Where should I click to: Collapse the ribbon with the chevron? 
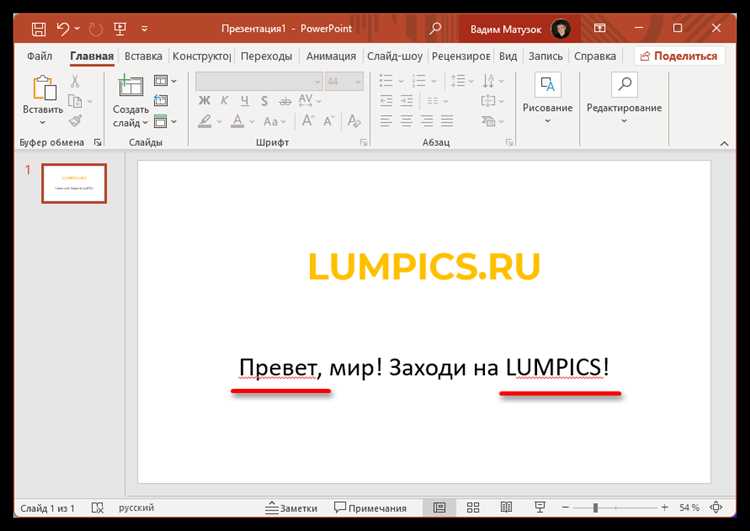(724, 143)
